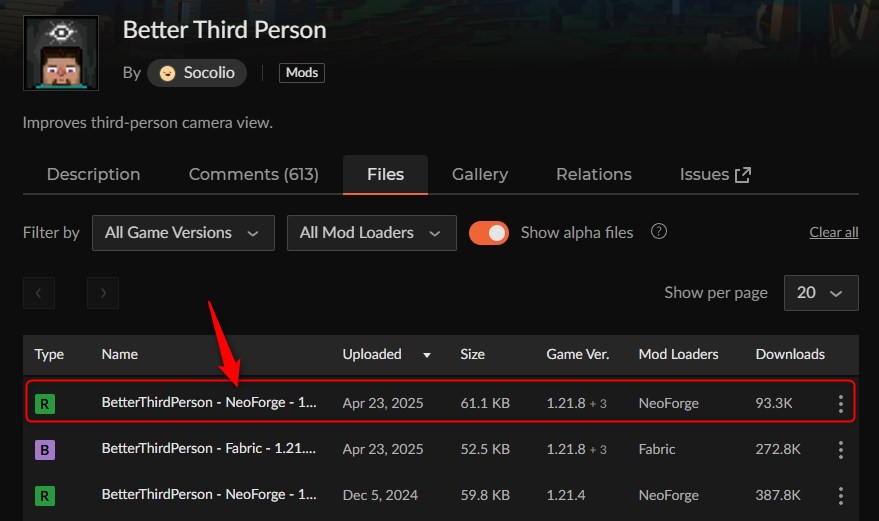Screen dimensions: 879x521
Task: Click the Better Third Person title
Action: (224, 30)
